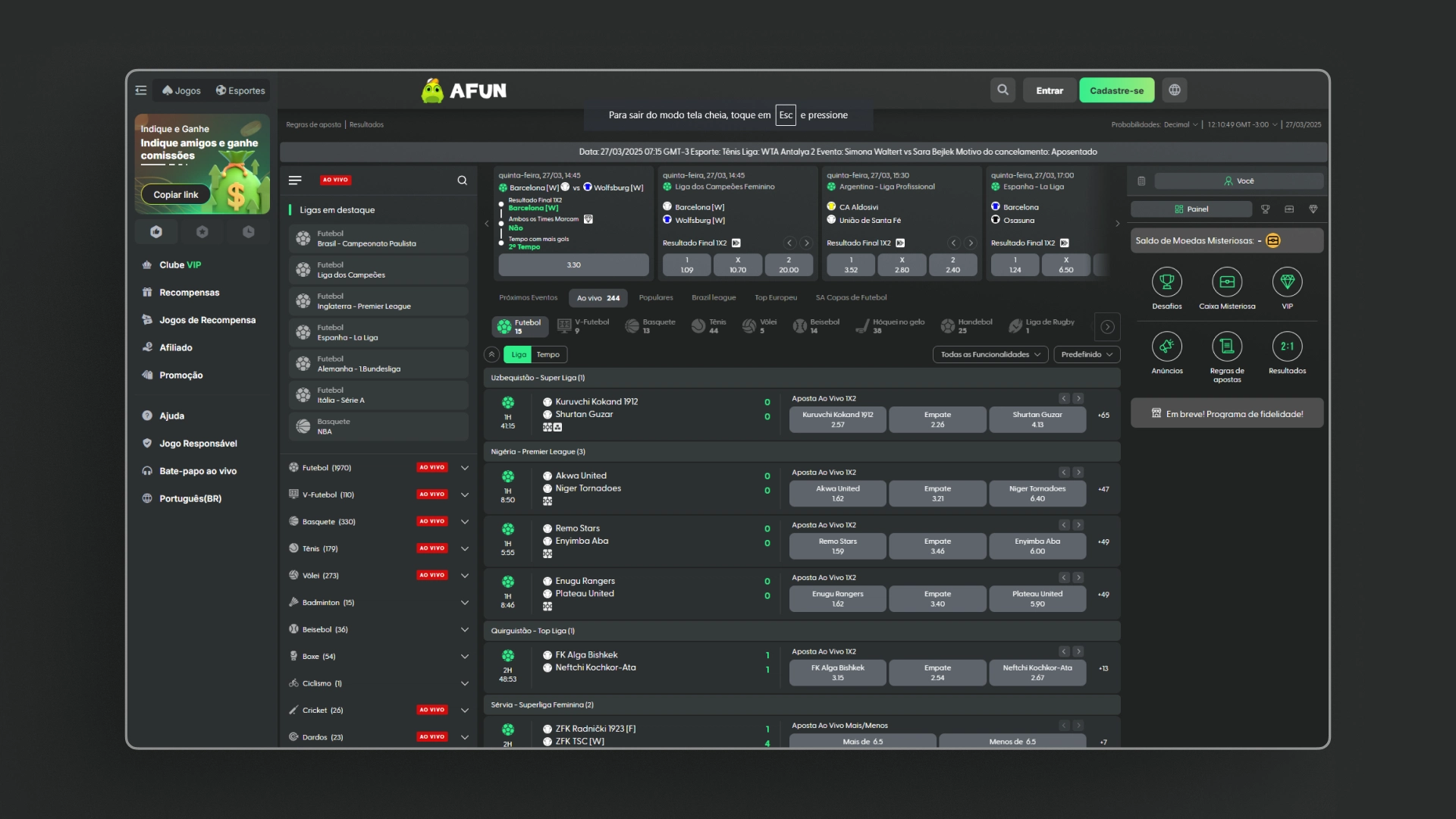This screenshot has height=819, width=1456.
Task: Open the Painel tab in right panel
Action: click(x=1191, y=209)
